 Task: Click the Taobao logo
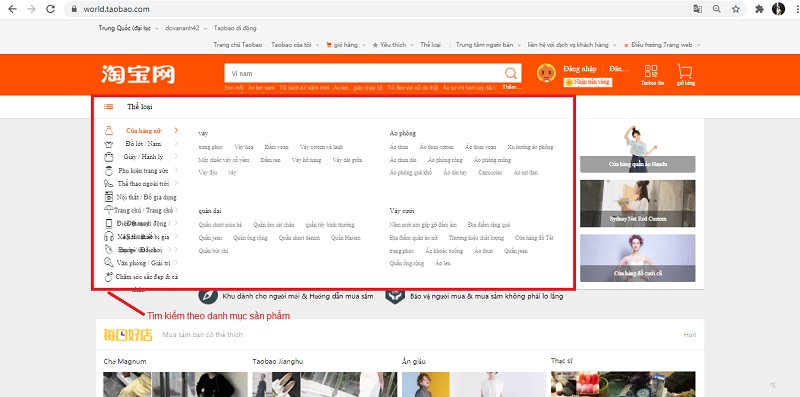(138, 74)
